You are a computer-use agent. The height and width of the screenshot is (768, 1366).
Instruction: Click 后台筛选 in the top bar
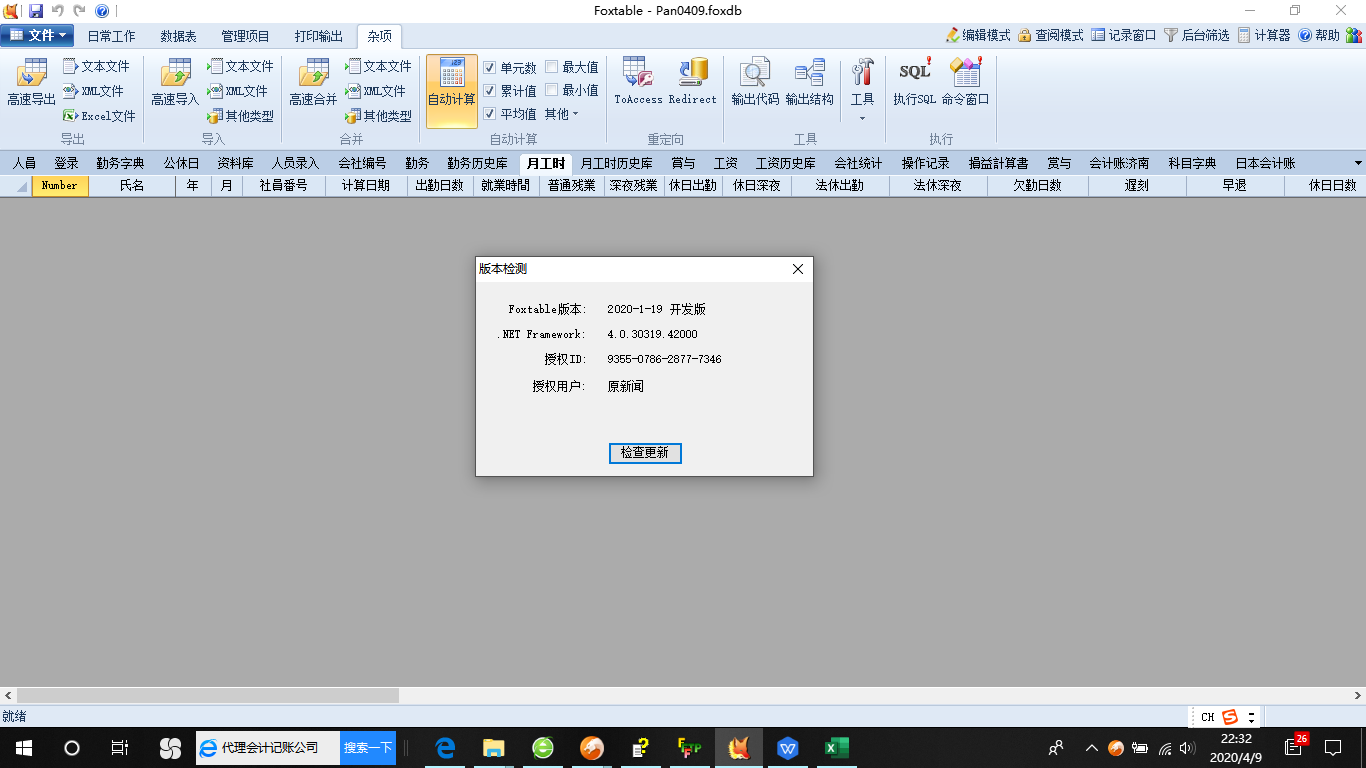1196,35
